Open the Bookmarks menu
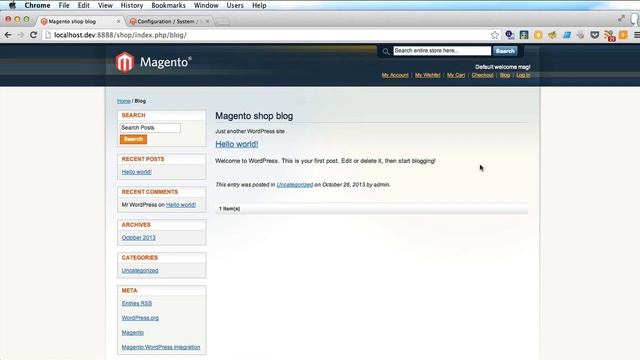Image resolution: width=640 pixels, height=360 pixels. (x=168, y=5)
